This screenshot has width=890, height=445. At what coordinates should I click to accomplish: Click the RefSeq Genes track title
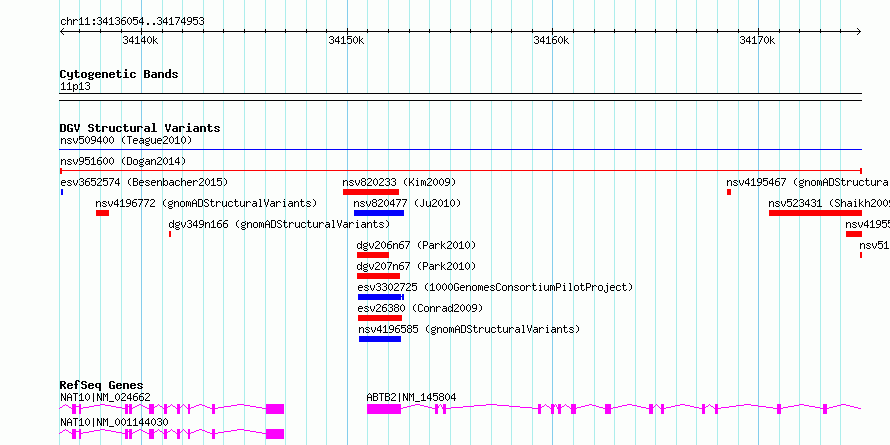(x=102, y=385)
